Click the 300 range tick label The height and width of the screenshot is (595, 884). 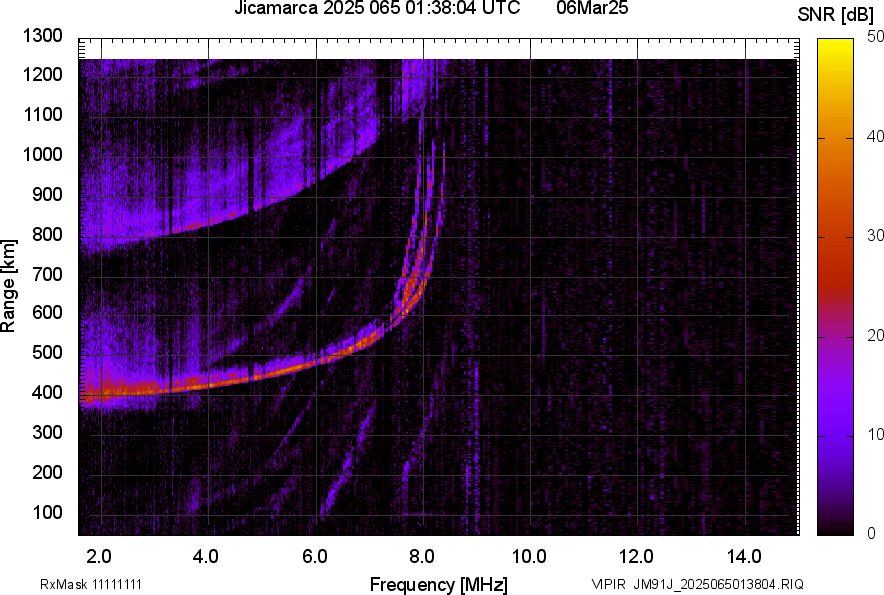click(x=47, y=432)
